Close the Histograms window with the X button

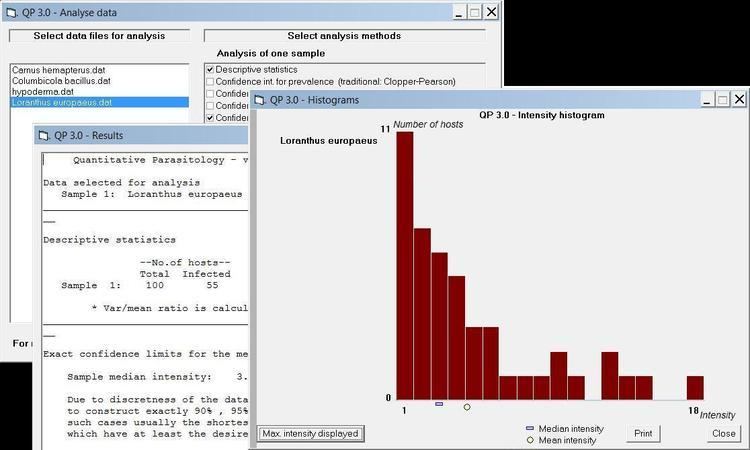tap(739, 99)
